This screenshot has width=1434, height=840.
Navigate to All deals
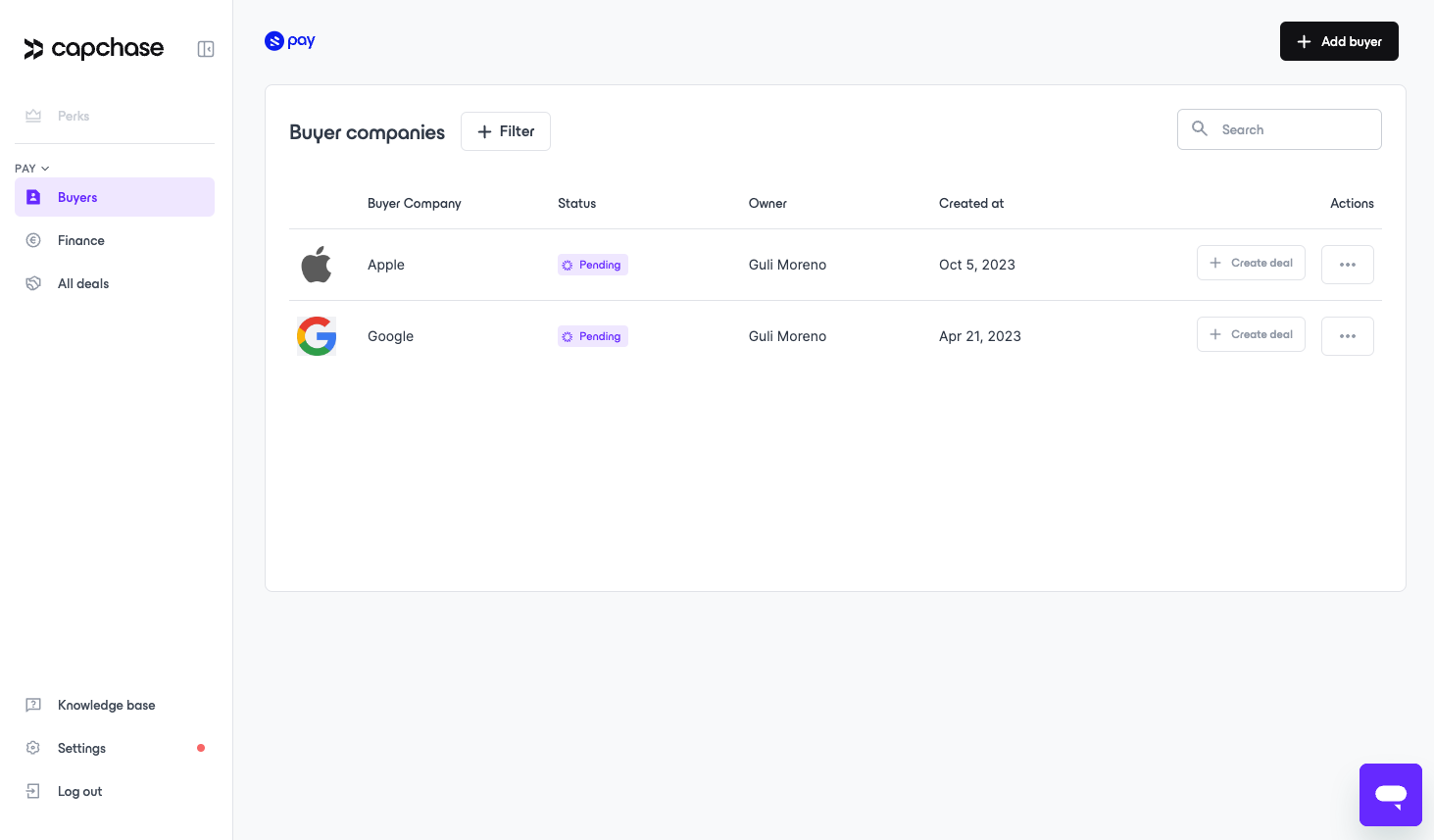point(115,283)
